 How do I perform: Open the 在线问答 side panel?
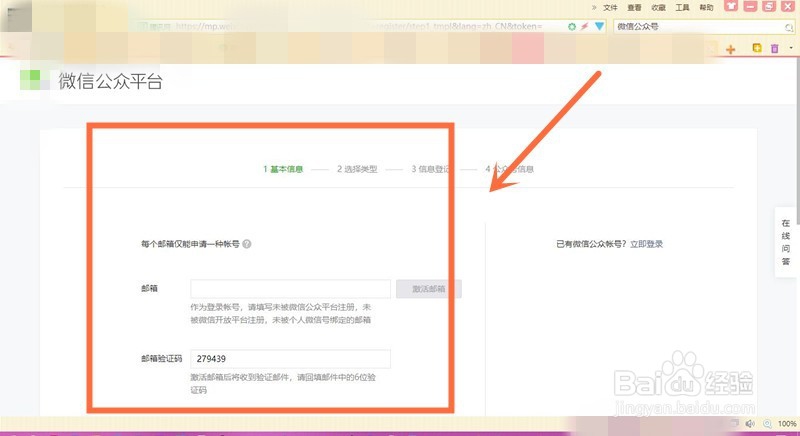click(786, 242)
